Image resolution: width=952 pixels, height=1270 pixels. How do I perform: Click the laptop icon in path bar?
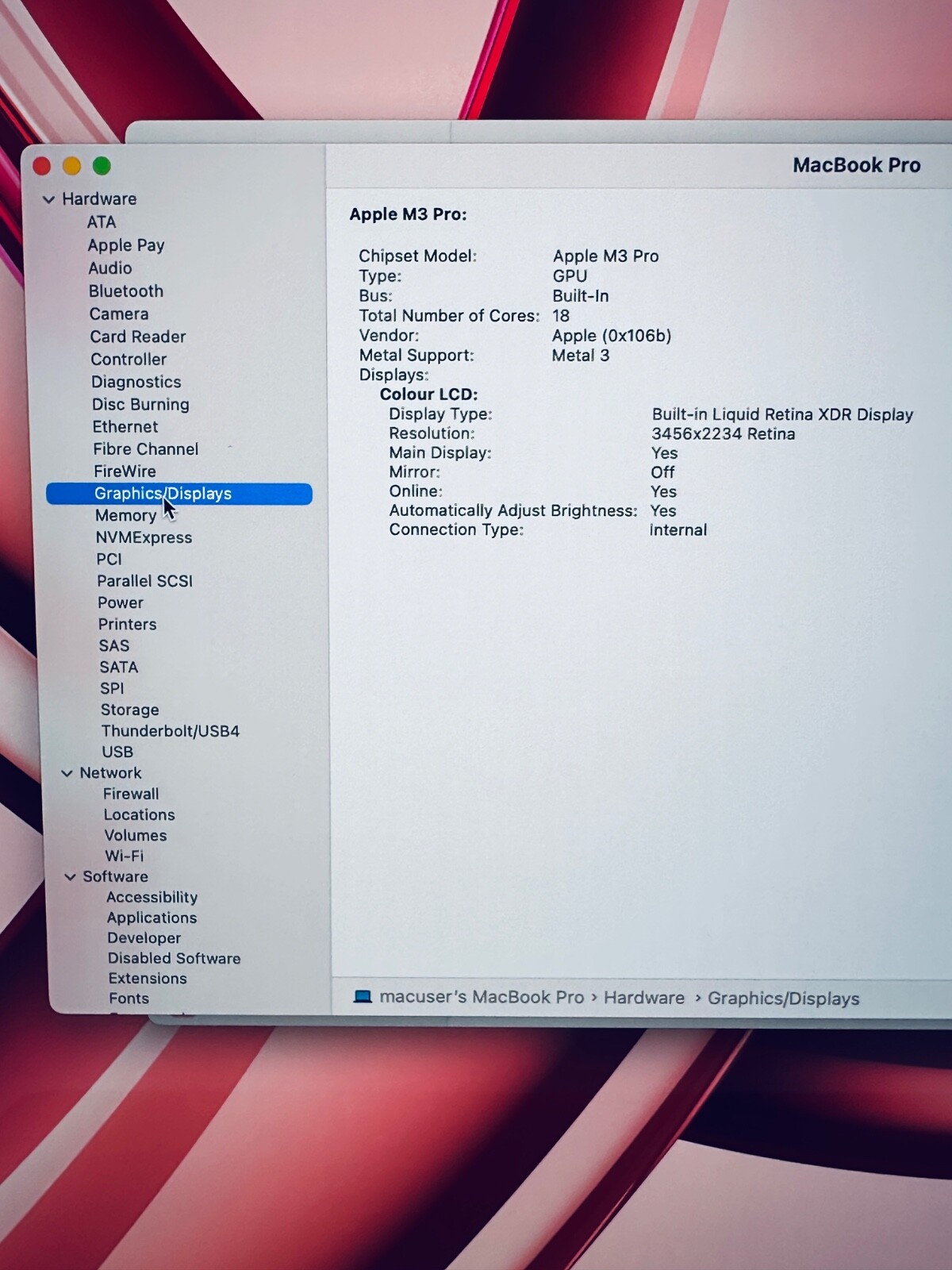click(x=363, y=997)
